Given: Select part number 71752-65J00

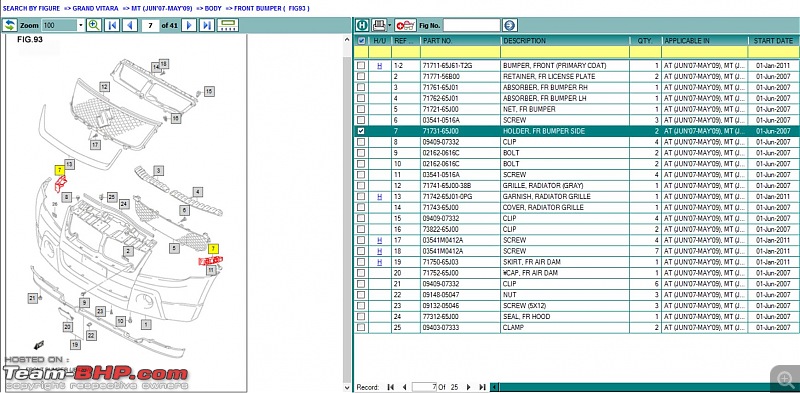Looking at the screenshot, I should 440,273.
